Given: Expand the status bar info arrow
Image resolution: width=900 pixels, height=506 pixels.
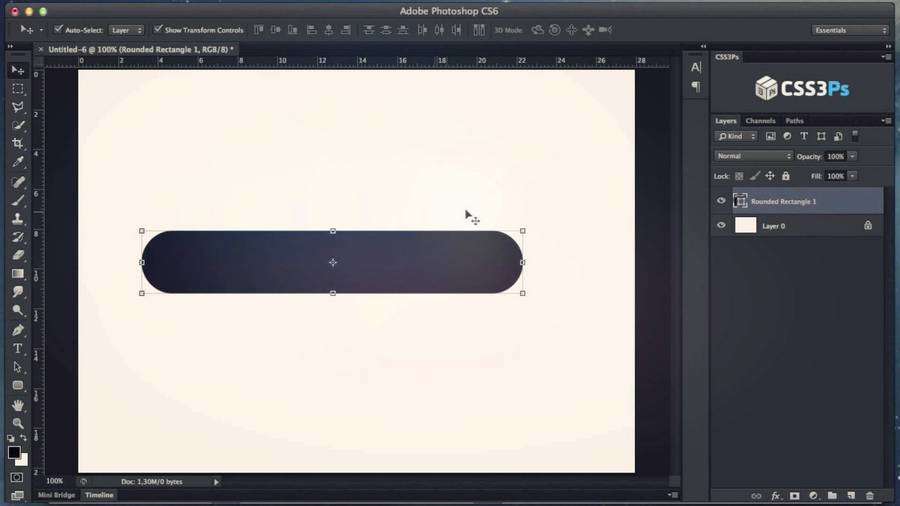Looking at the screenshot, I should (216, 482).
